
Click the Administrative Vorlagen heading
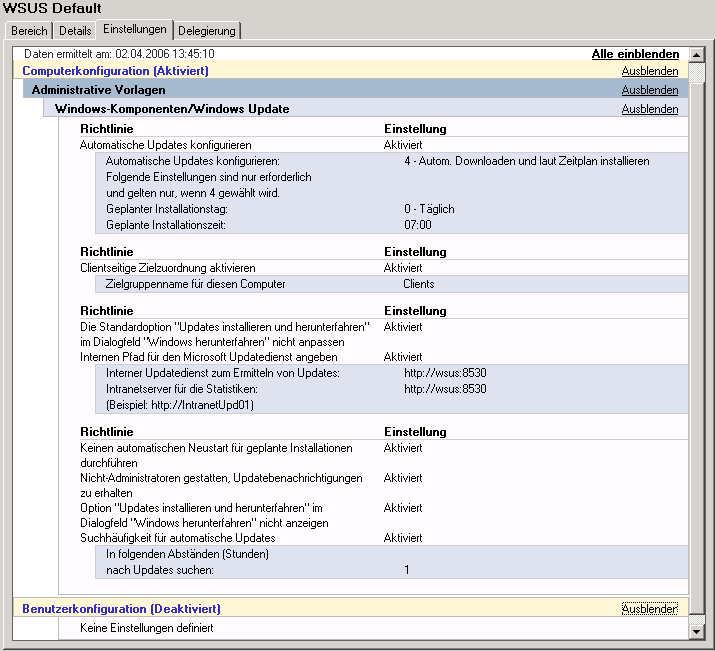[x=99, y=90]
